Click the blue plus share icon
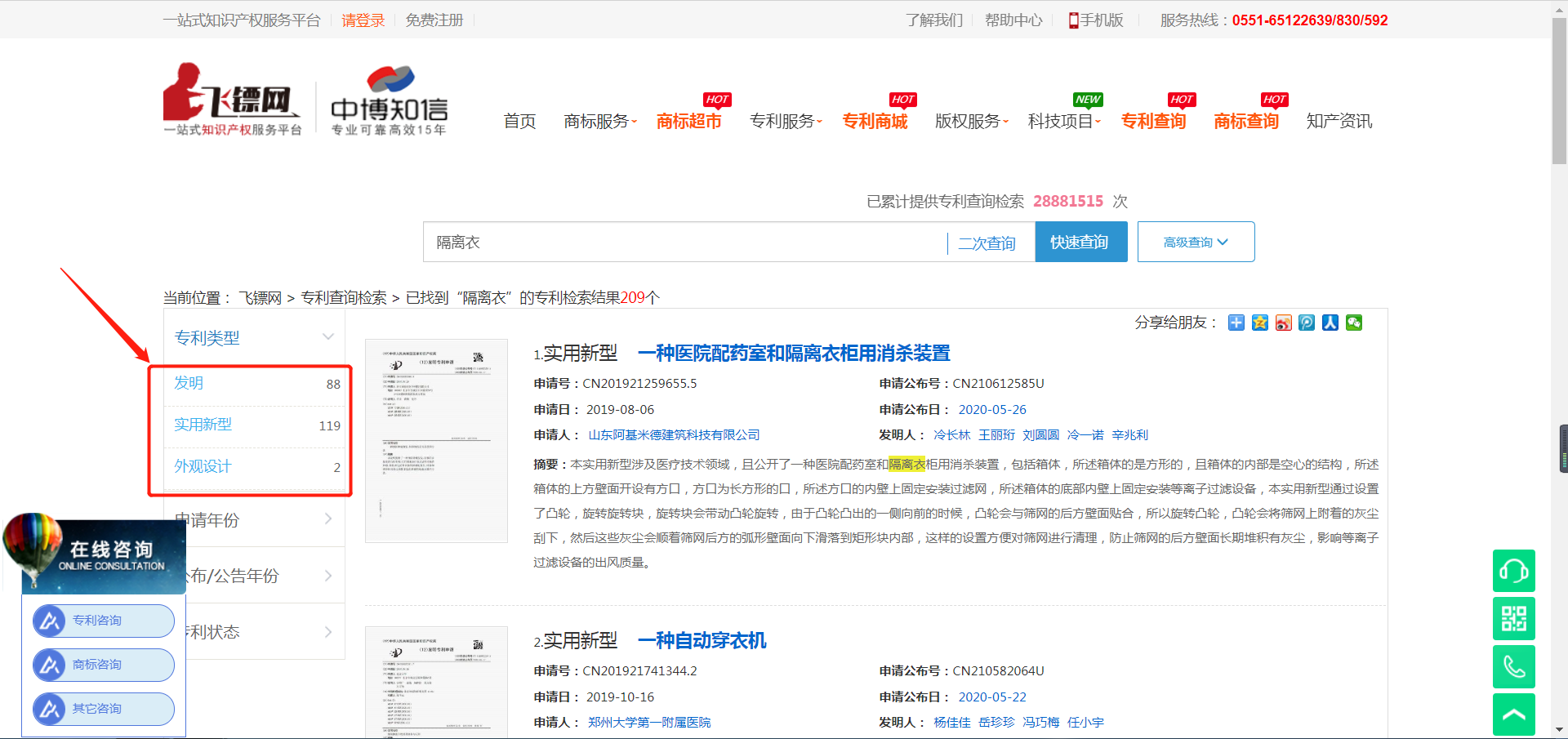 click(x=1236, y=323)
